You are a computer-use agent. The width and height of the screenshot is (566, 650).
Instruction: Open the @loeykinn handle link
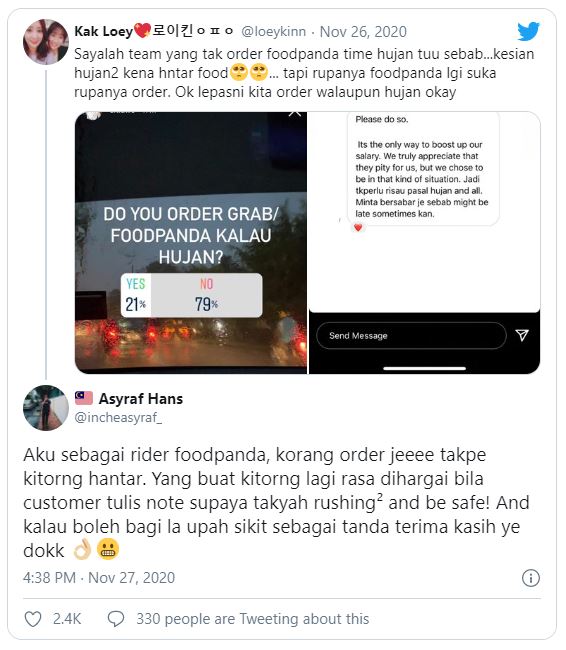[274, 32]
